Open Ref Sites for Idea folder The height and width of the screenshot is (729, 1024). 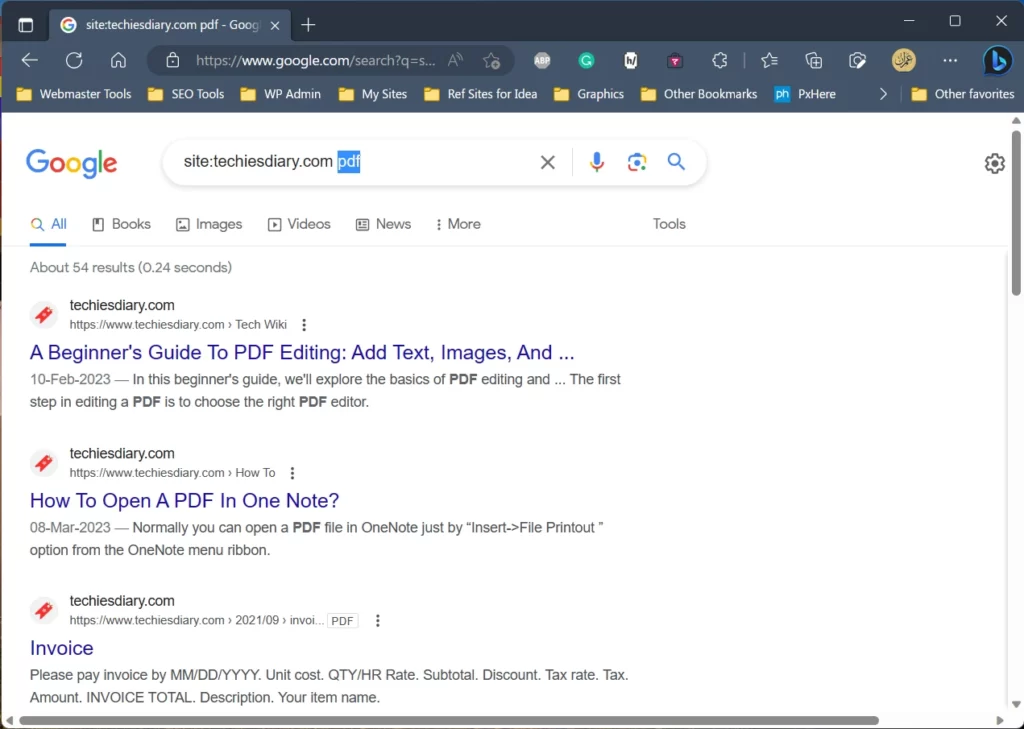tap(481, 94)
